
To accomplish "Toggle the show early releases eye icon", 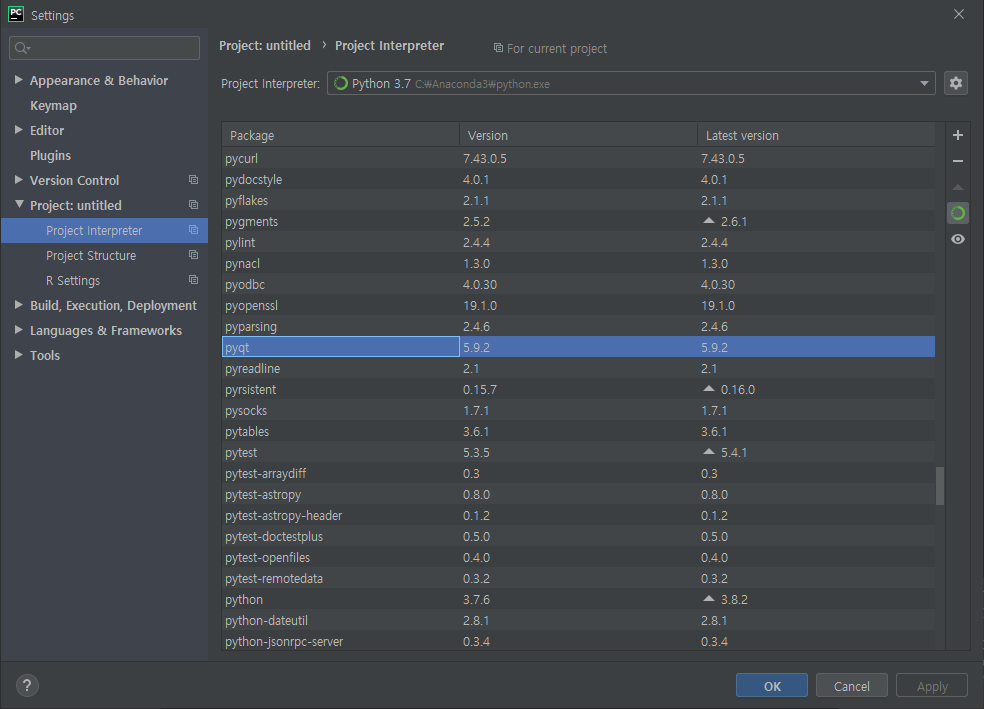I will (958, 239).
